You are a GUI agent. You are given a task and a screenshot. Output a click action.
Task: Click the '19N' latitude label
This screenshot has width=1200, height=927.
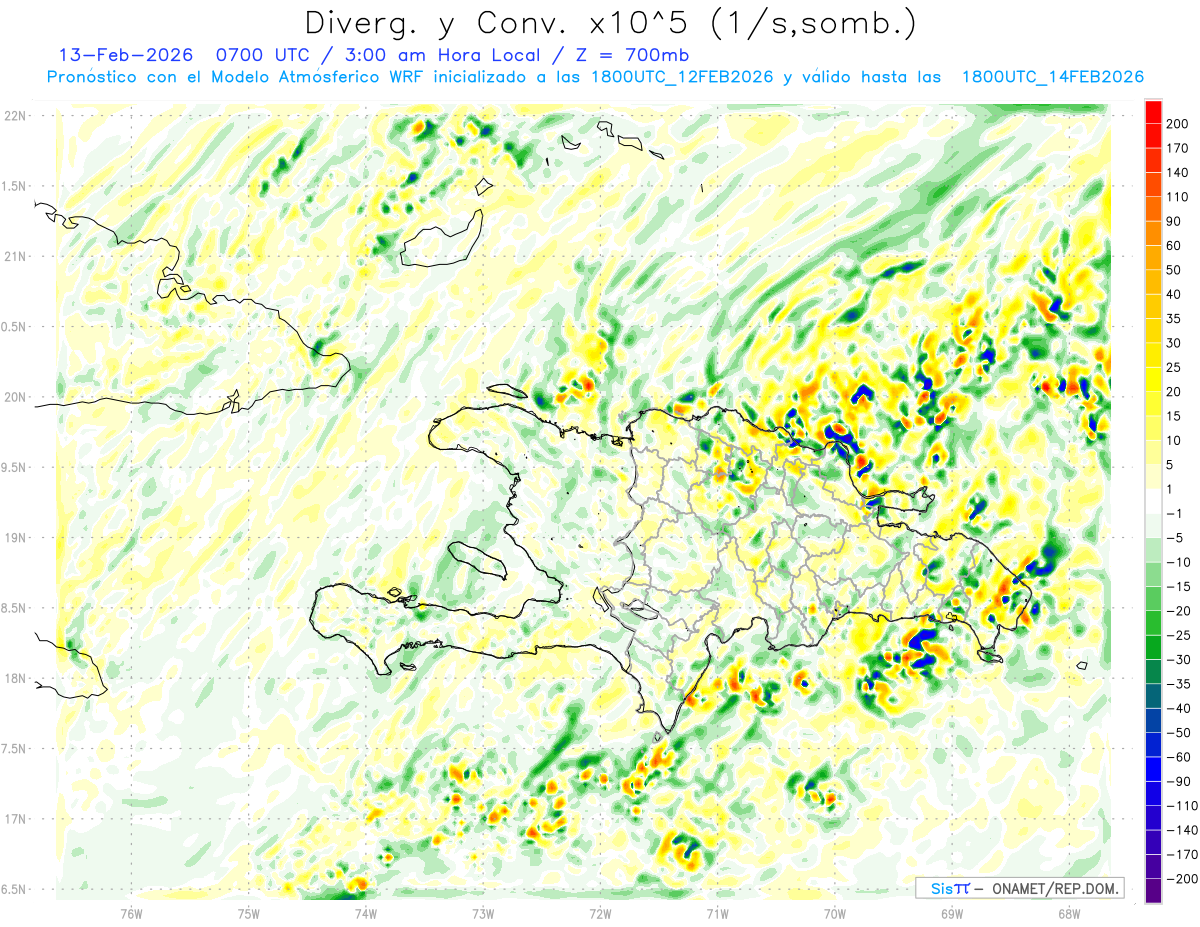tap(17, 537)
